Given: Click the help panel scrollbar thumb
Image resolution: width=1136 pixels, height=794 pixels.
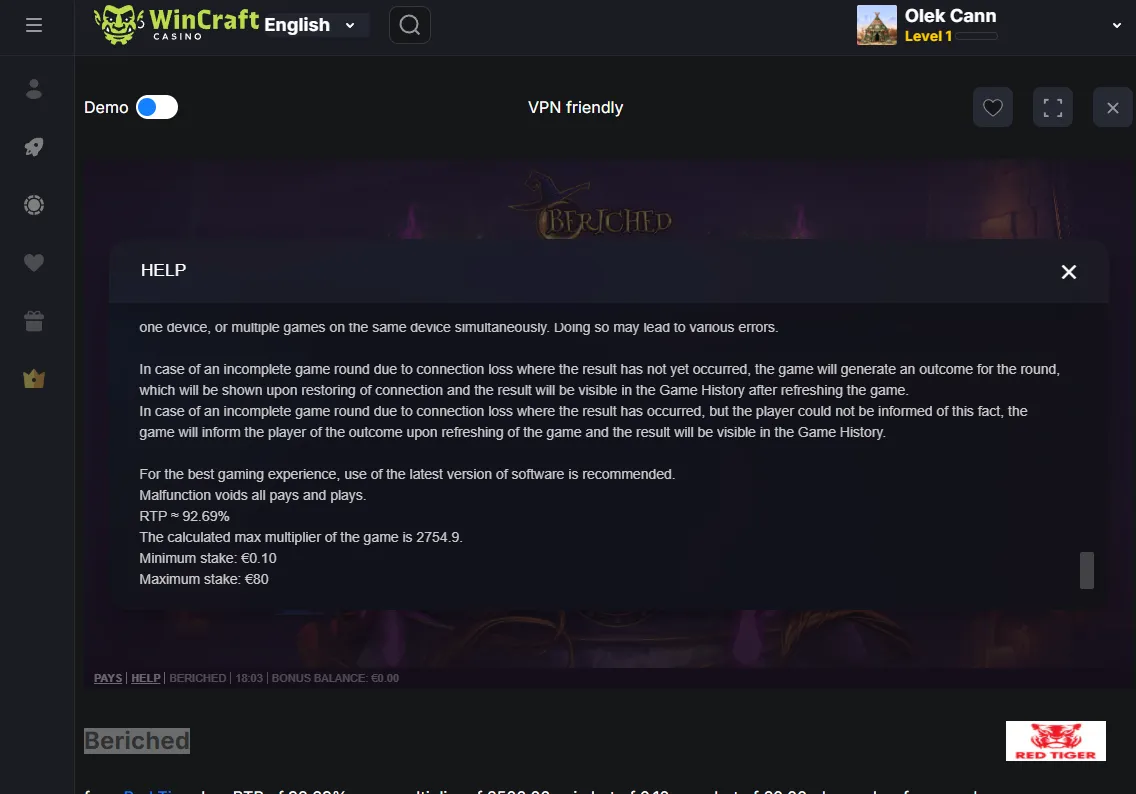Looking at the screenshot, I should 1087,570.
